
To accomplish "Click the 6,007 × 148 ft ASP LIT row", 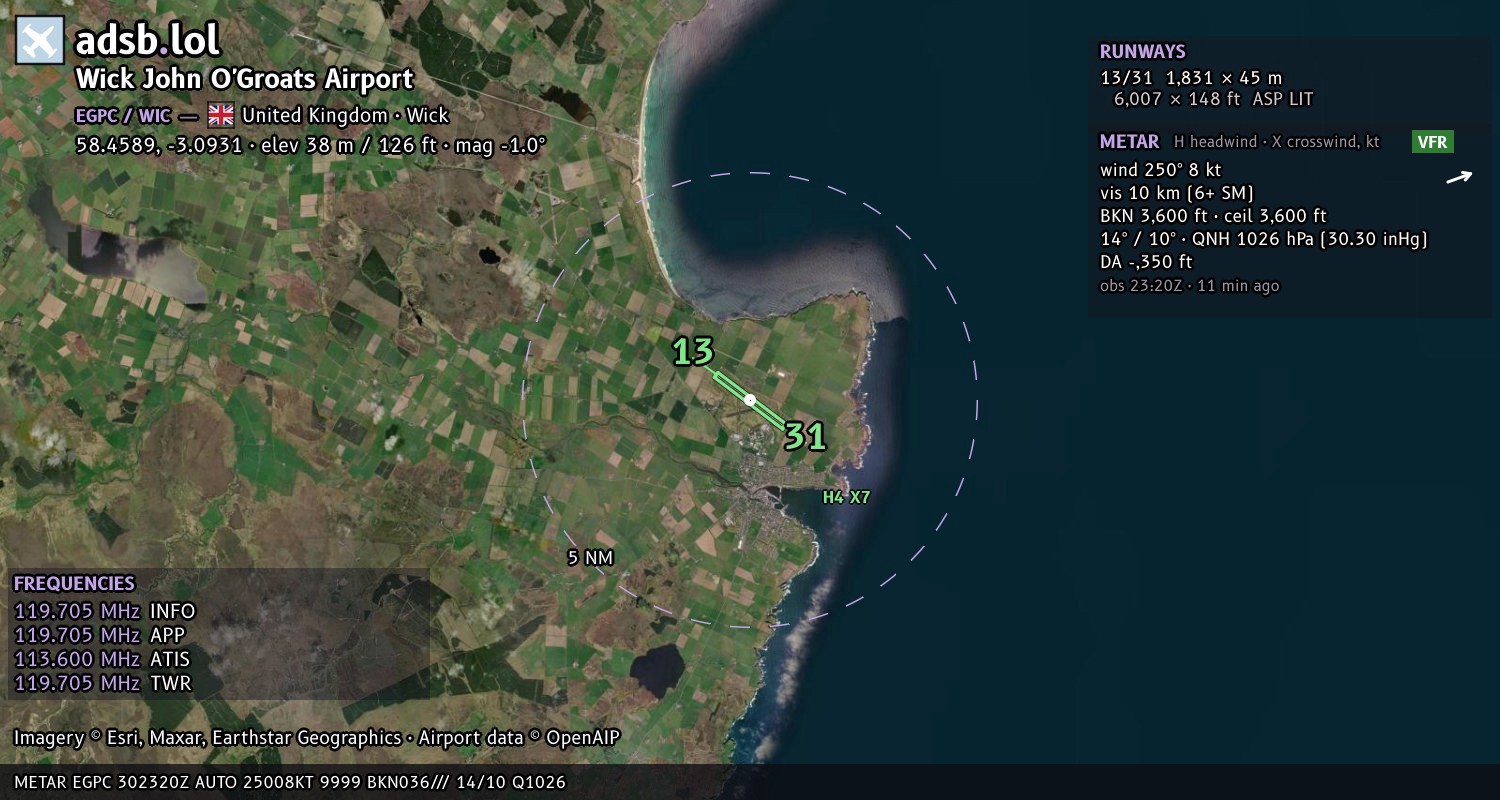I will pos(1213,99).
